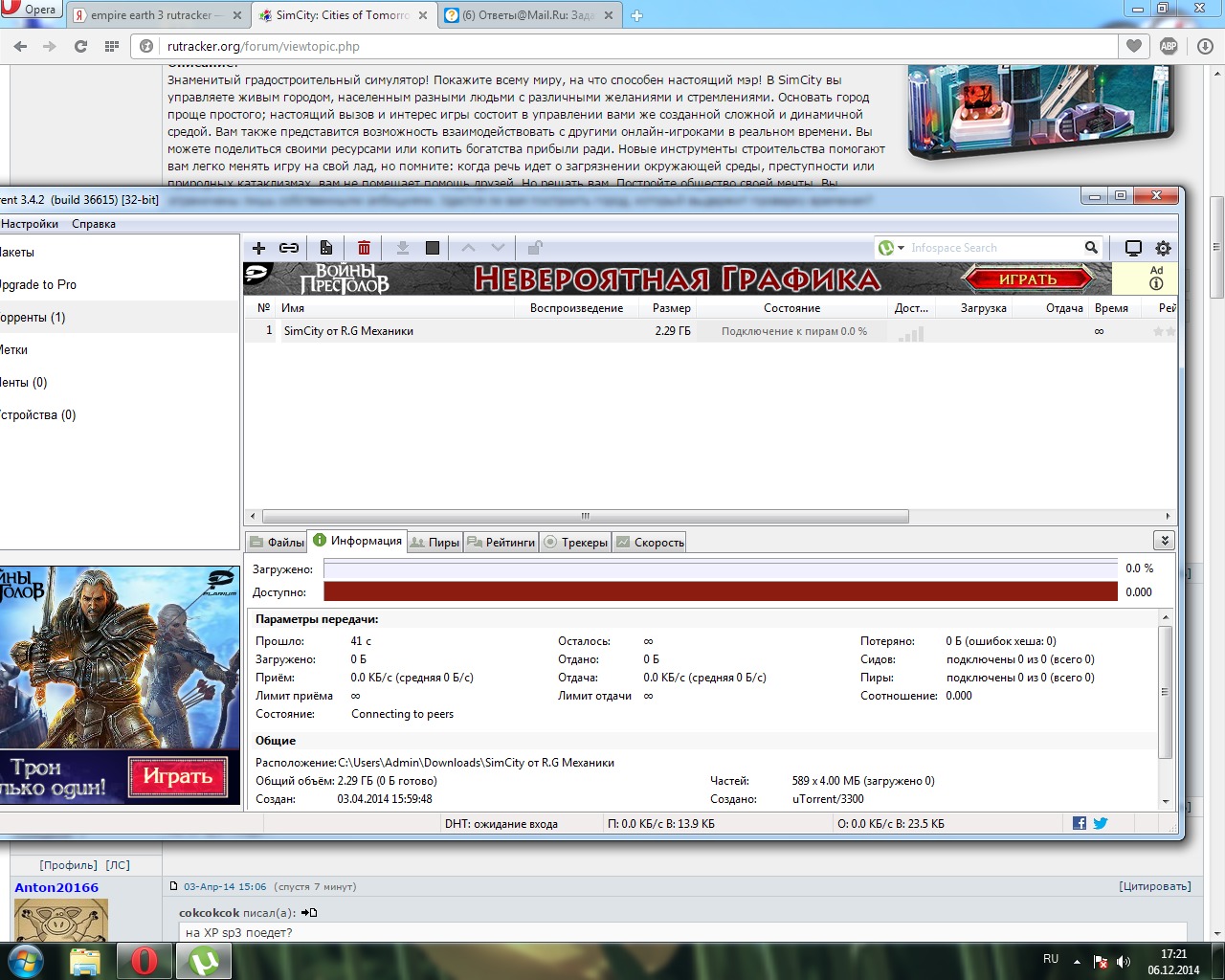Click the red Доступно availability bar
1225x980 pixels.
click(721, 591)
